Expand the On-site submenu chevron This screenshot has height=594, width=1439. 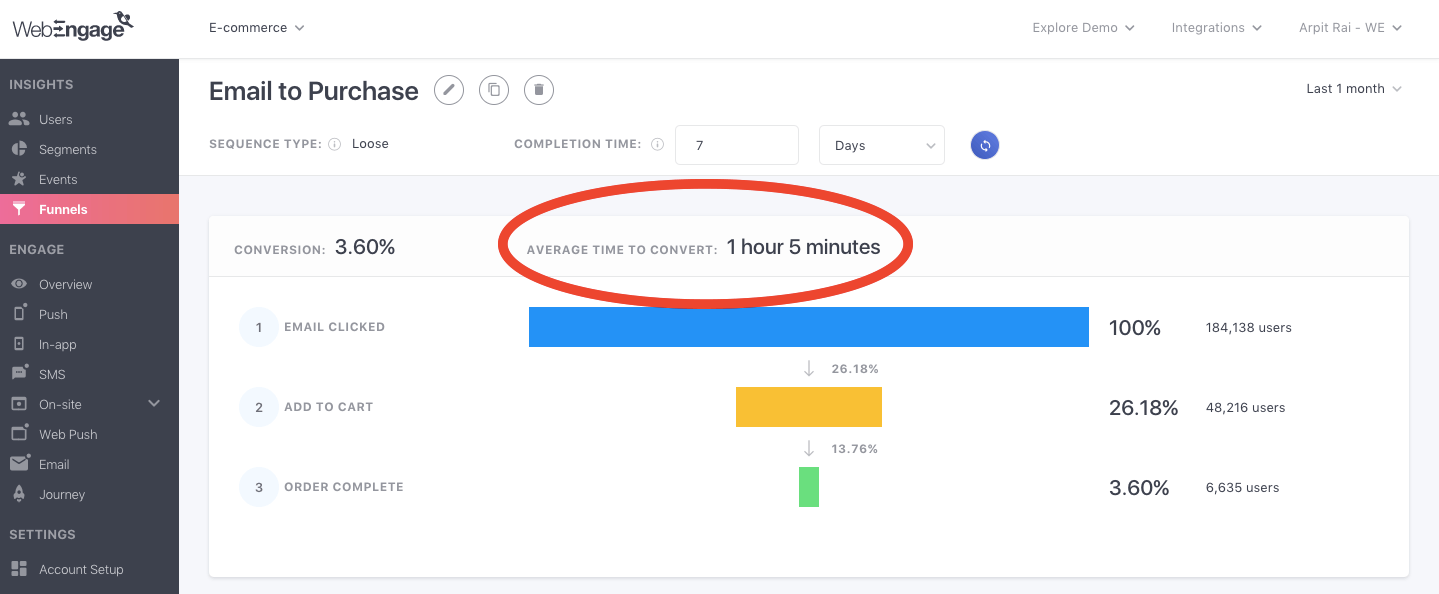click(x=154, y=404)
